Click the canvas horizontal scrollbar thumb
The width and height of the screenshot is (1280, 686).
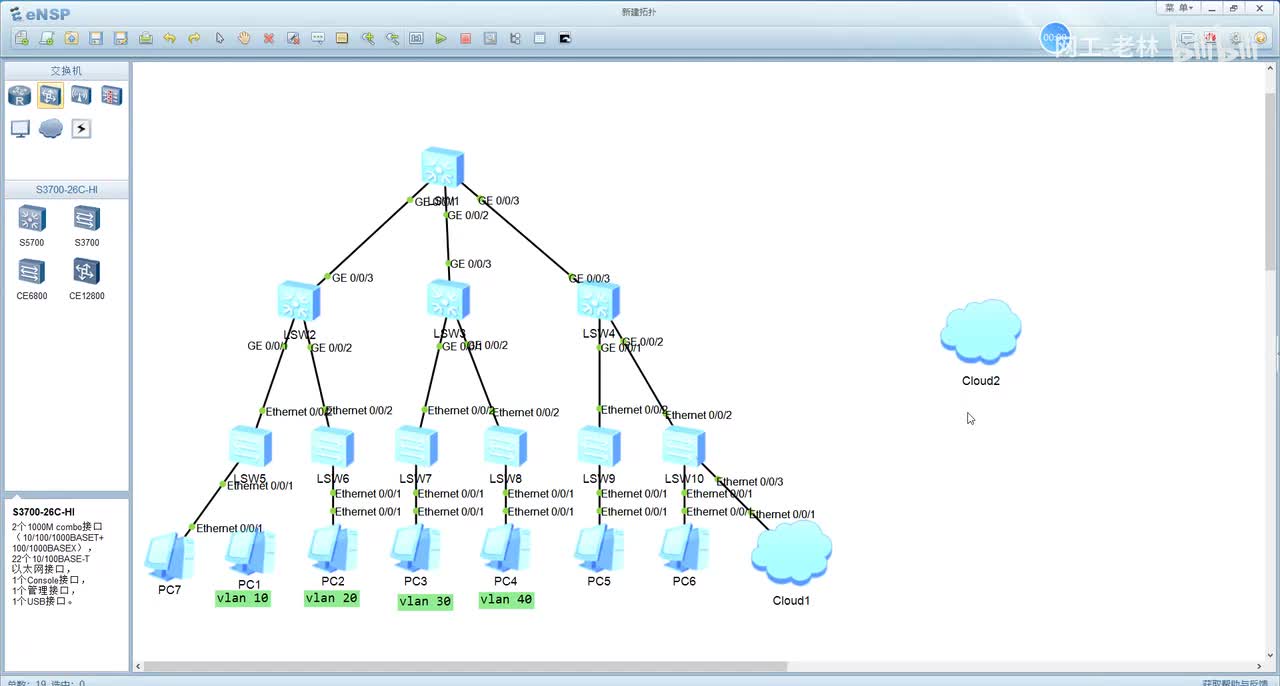(465, 666)
